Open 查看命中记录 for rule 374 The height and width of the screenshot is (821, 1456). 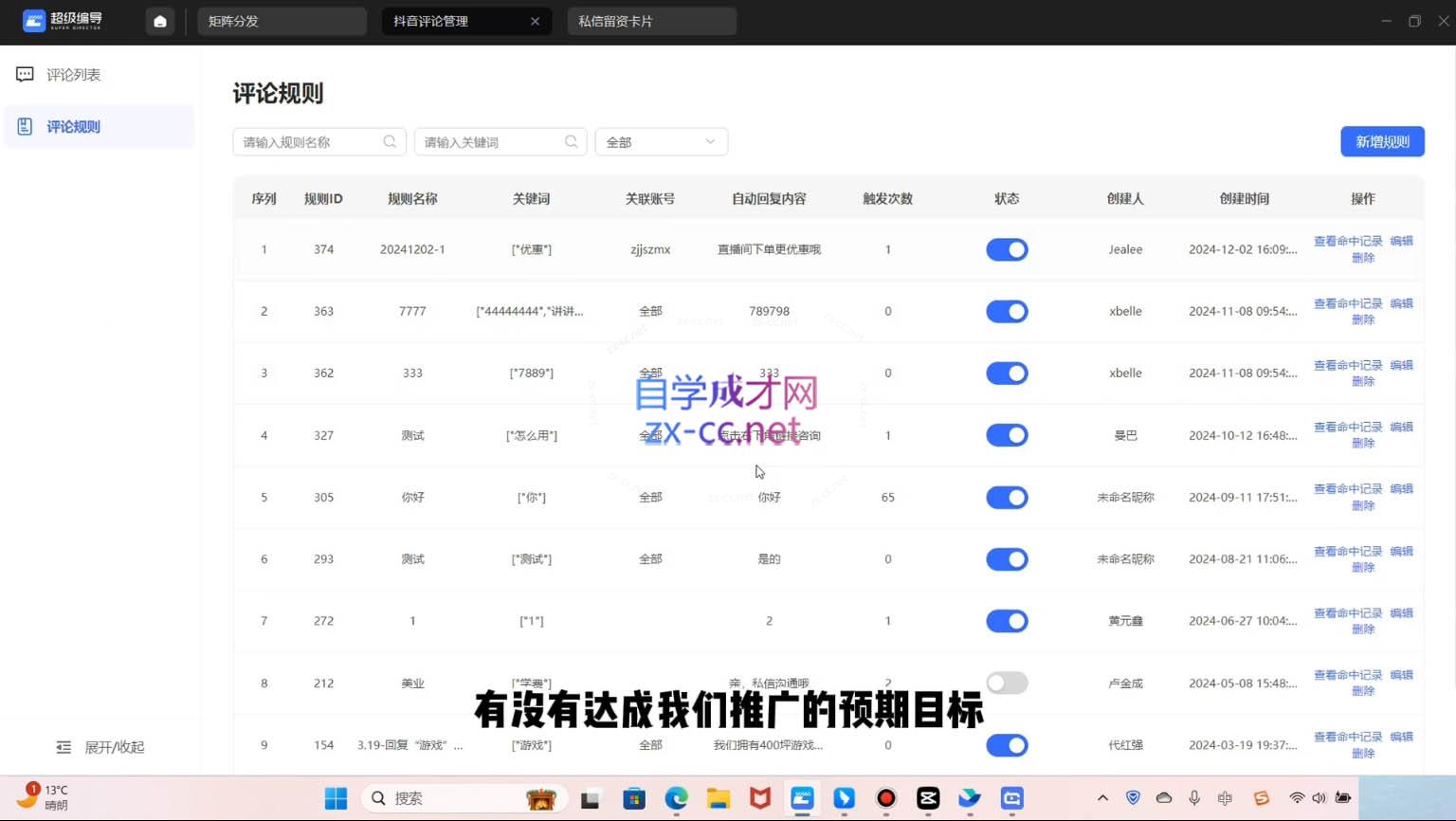1347,241
